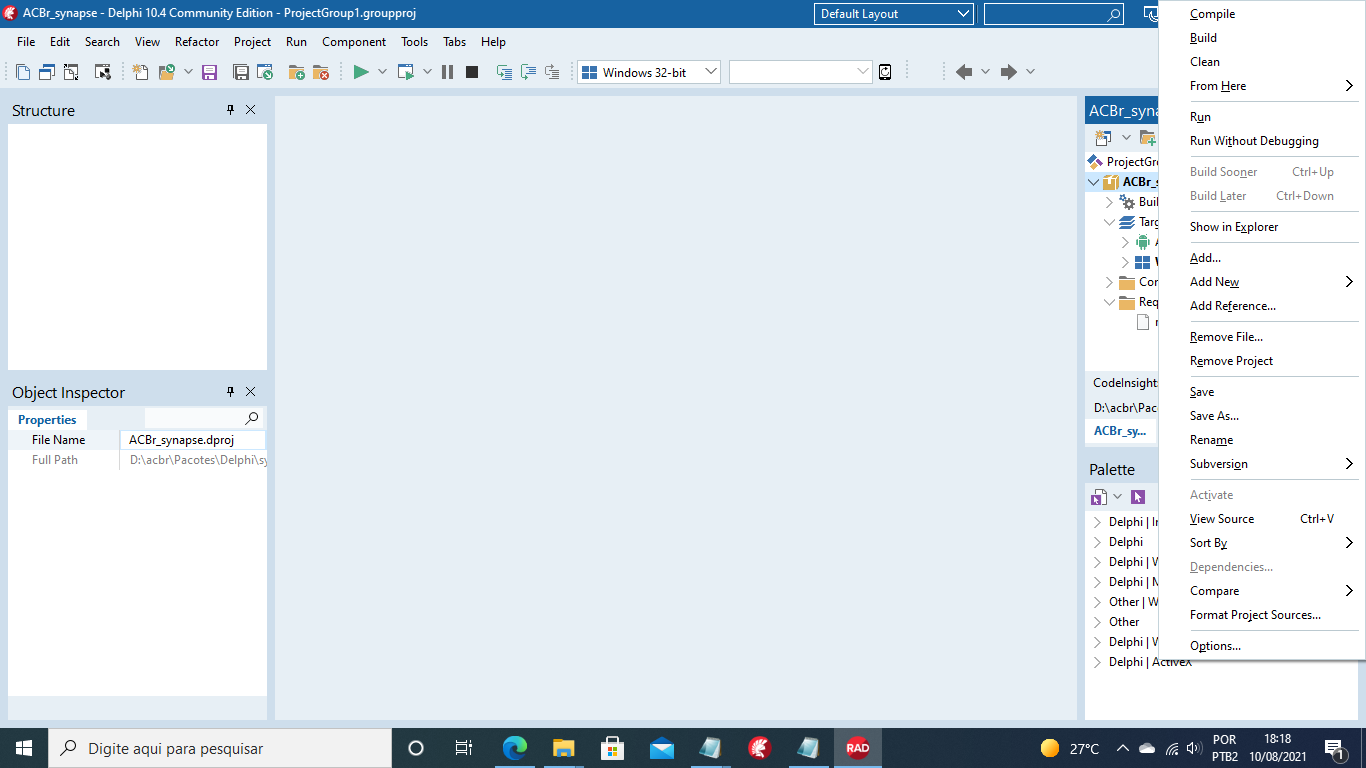Click the New Items toolbar icon

(140, 72)
